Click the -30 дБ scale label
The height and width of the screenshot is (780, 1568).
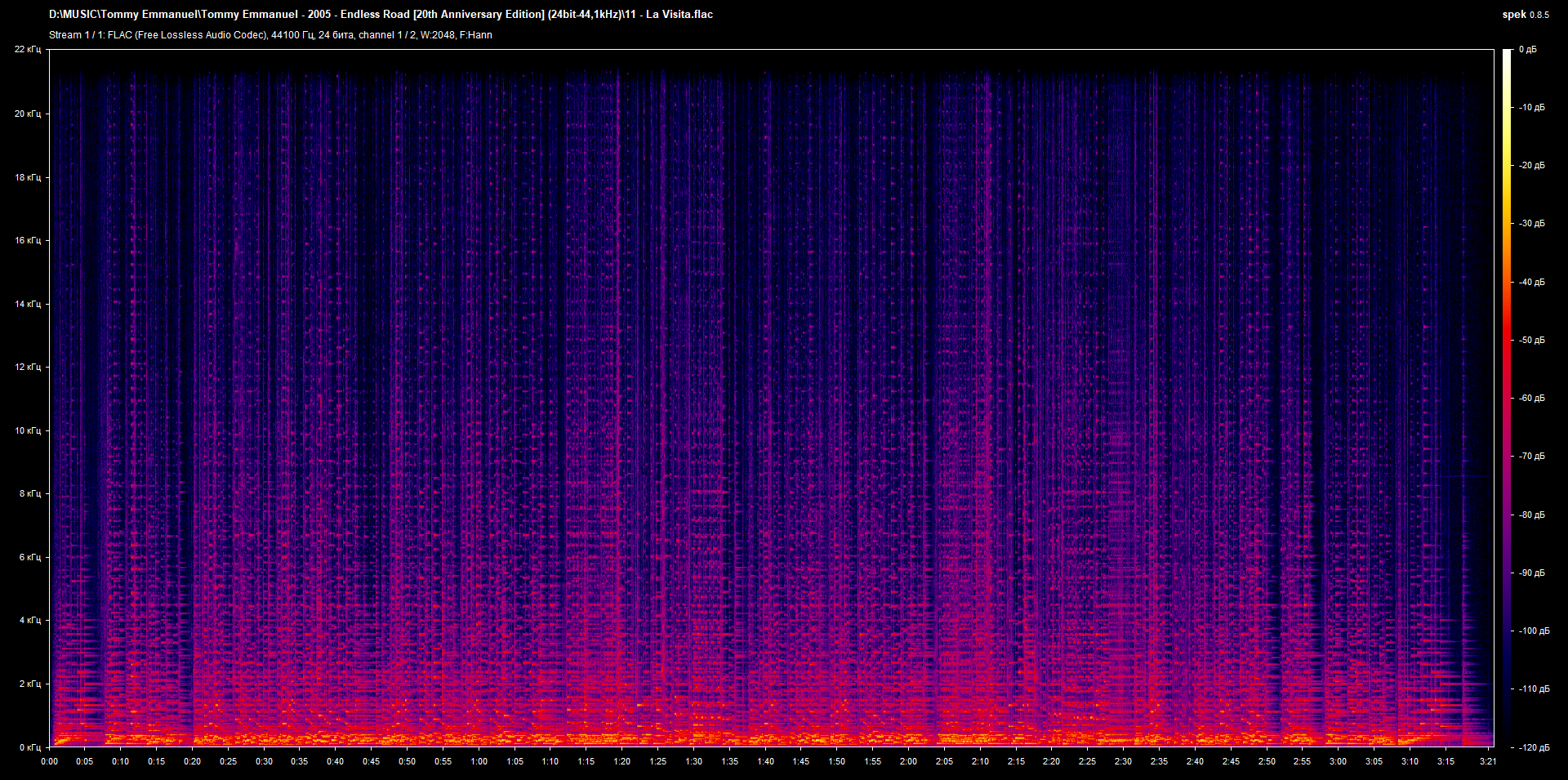[1531, 223]
